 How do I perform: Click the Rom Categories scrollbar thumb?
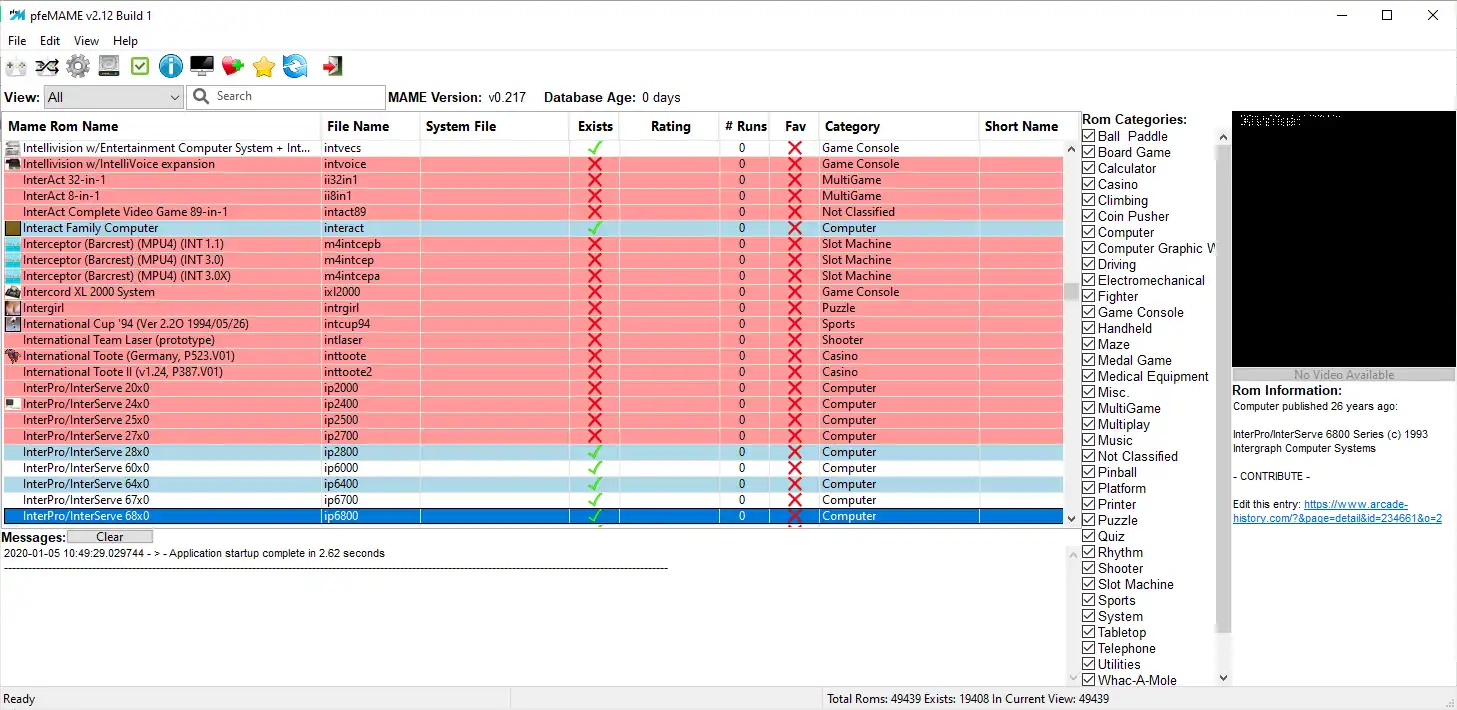click(1223, 389)
